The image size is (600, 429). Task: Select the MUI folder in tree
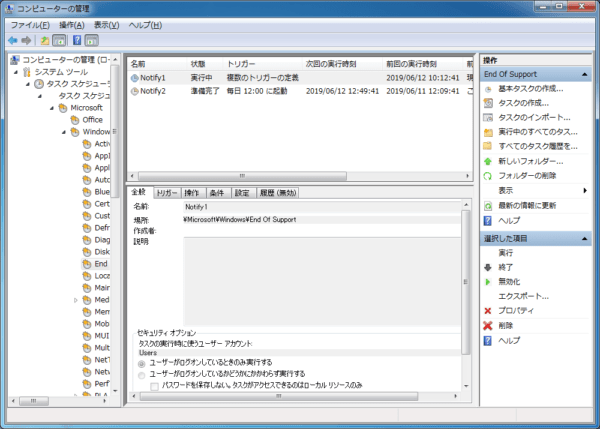click(101, 336)
